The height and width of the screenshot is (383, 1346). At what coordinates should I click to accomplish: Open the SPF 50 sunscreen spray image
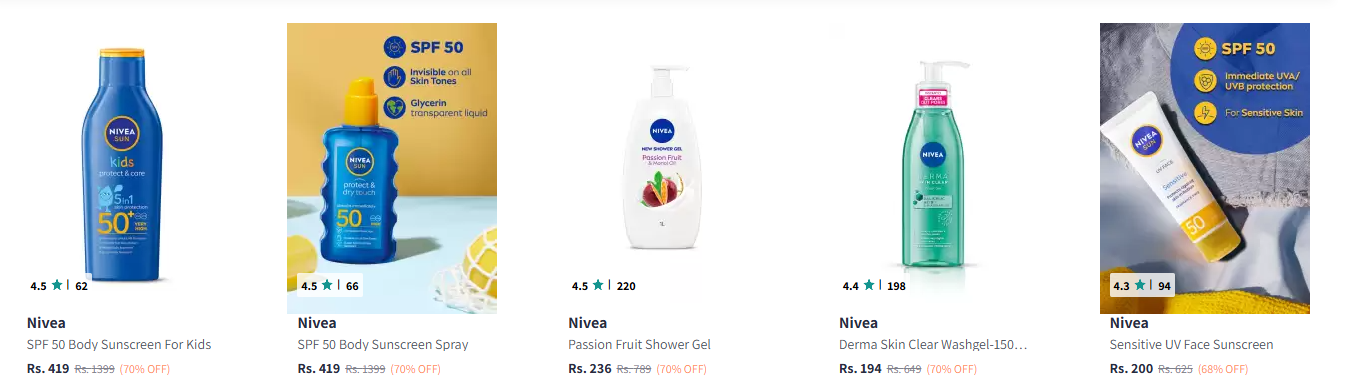[392, 168]
